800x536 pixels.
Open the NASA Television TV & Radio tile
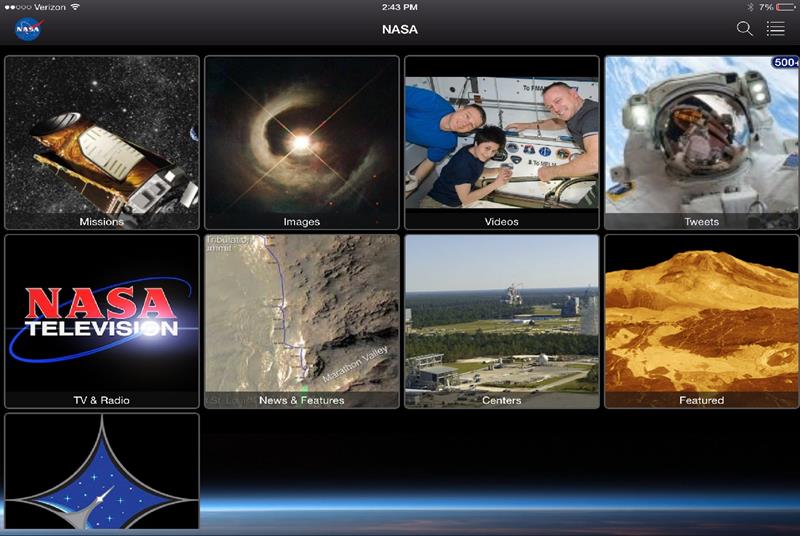click(x=102, y=321)
